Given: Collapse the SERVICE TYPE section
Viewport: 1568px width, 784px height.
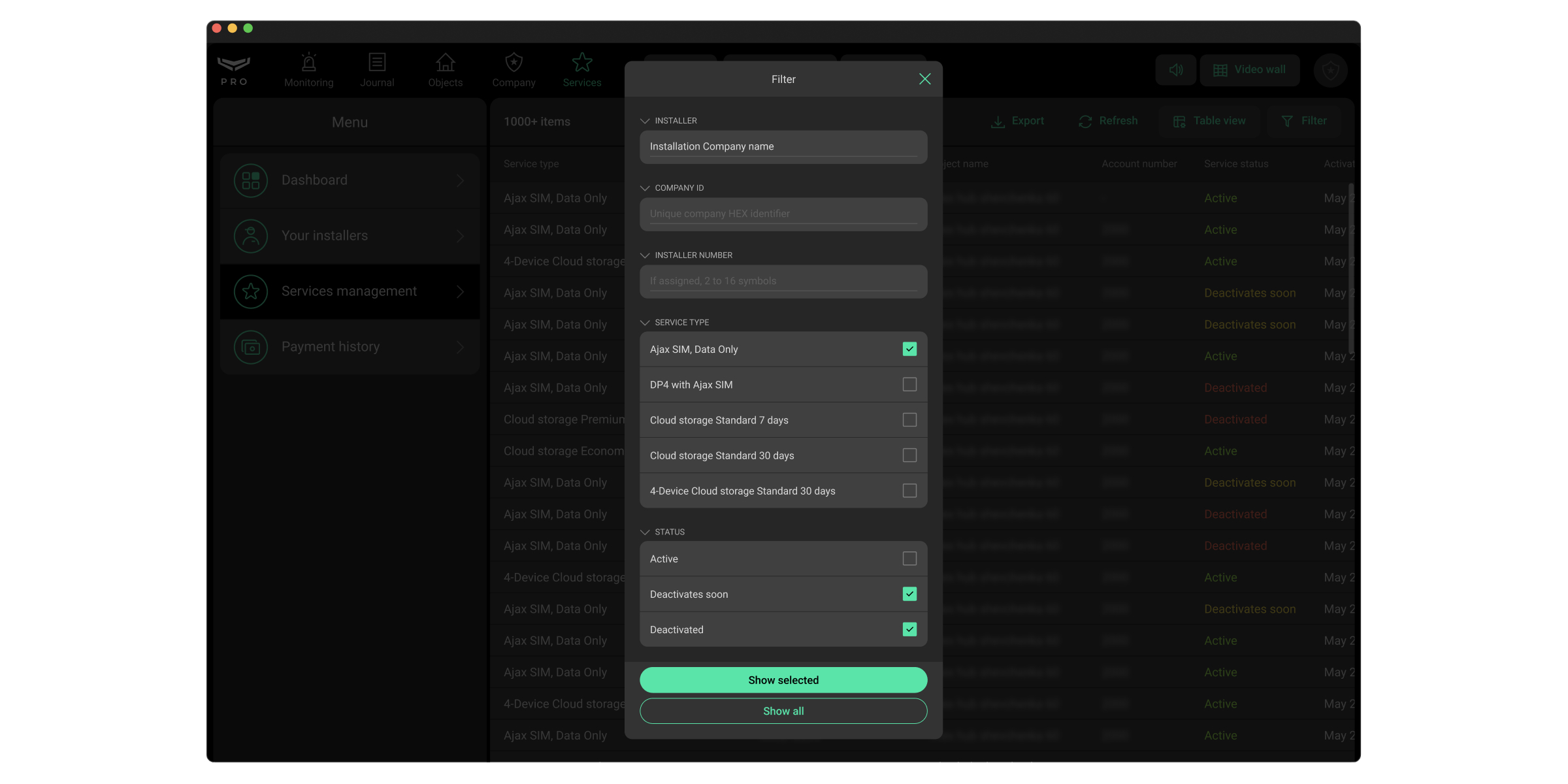Looking at the screenshot, I should pyautogui.click(x=645, y=323).
